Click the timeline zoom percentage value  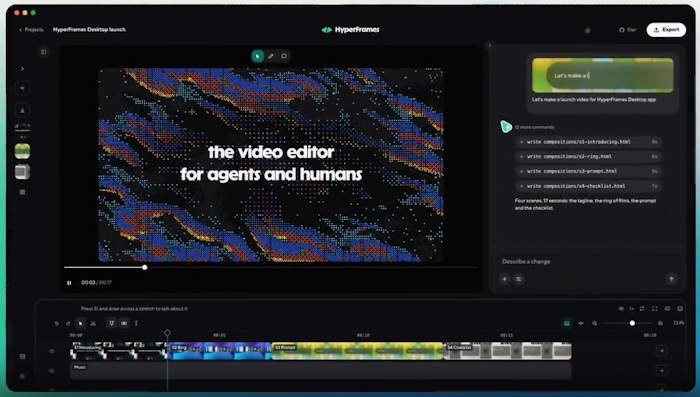click(x=679, y=323)
